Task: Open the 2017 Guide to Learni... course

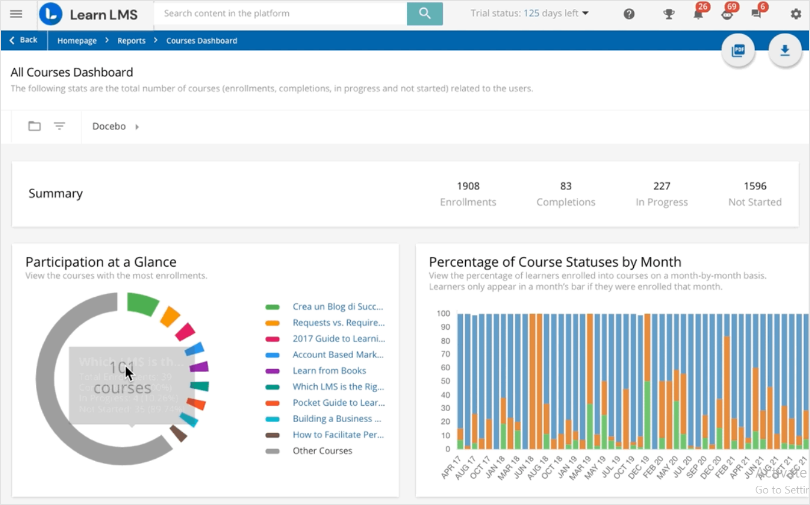Action: pos(339,339)
